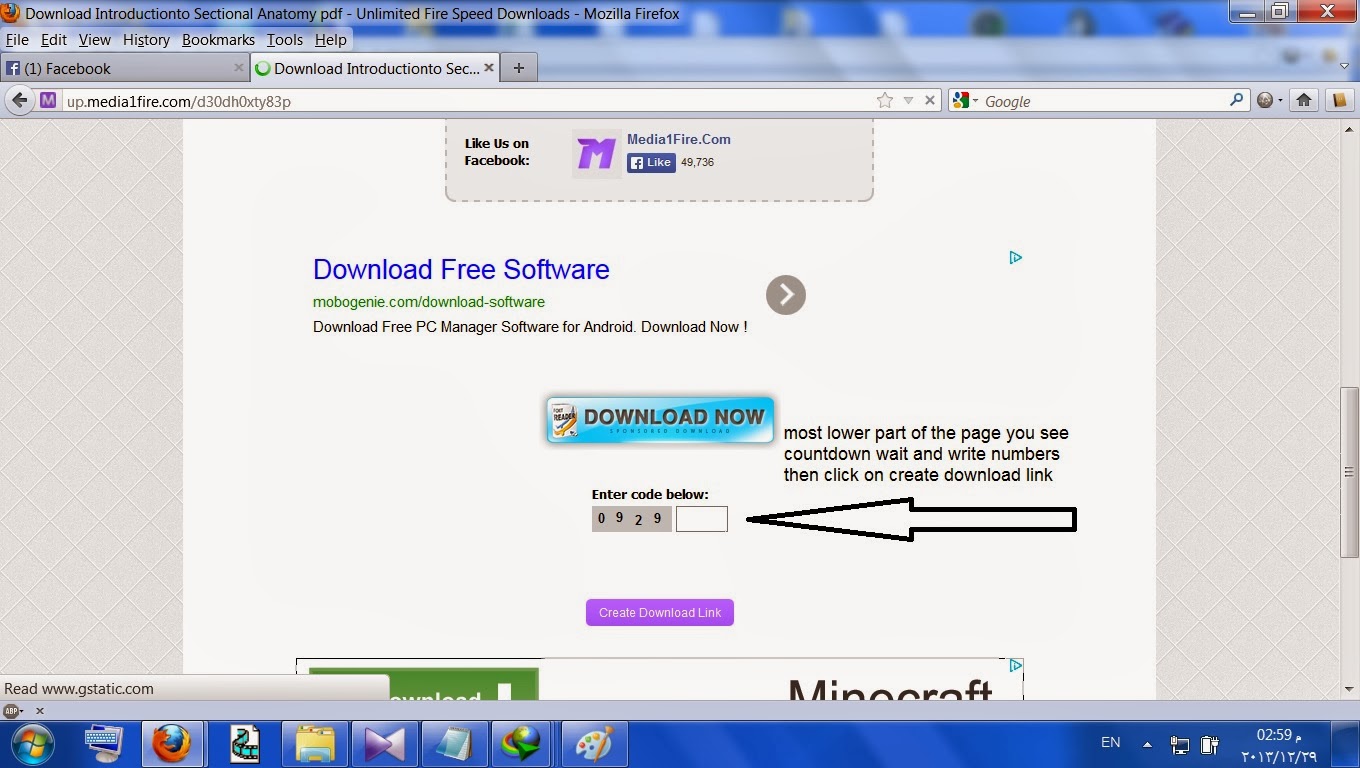Open the Media1Fire.Com Facebook link
1360x768 pixels.
tap(678, 139)
